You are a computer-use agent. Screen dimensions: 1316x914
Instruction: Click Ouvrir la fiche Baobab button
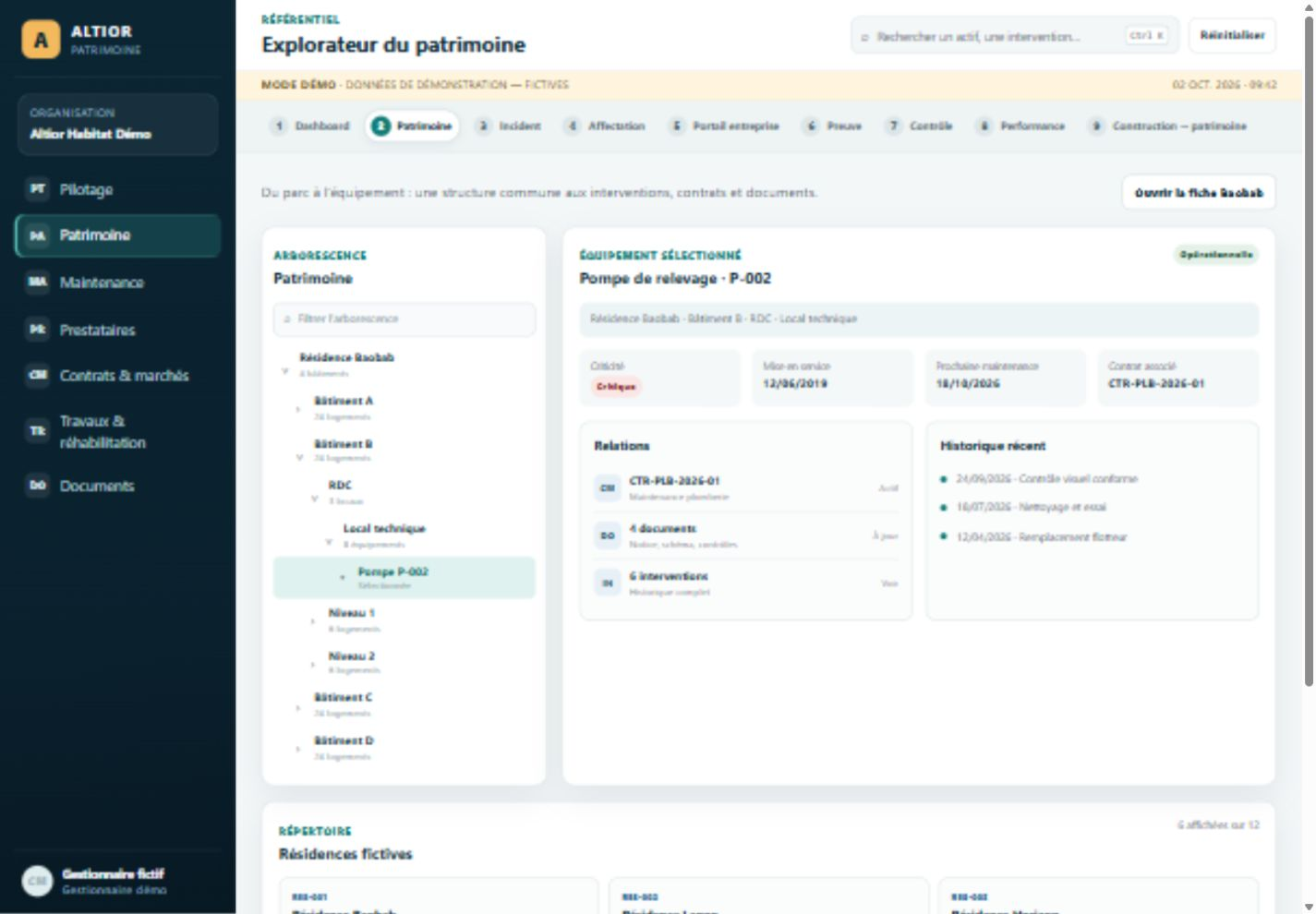click(x=1199, y=193)
